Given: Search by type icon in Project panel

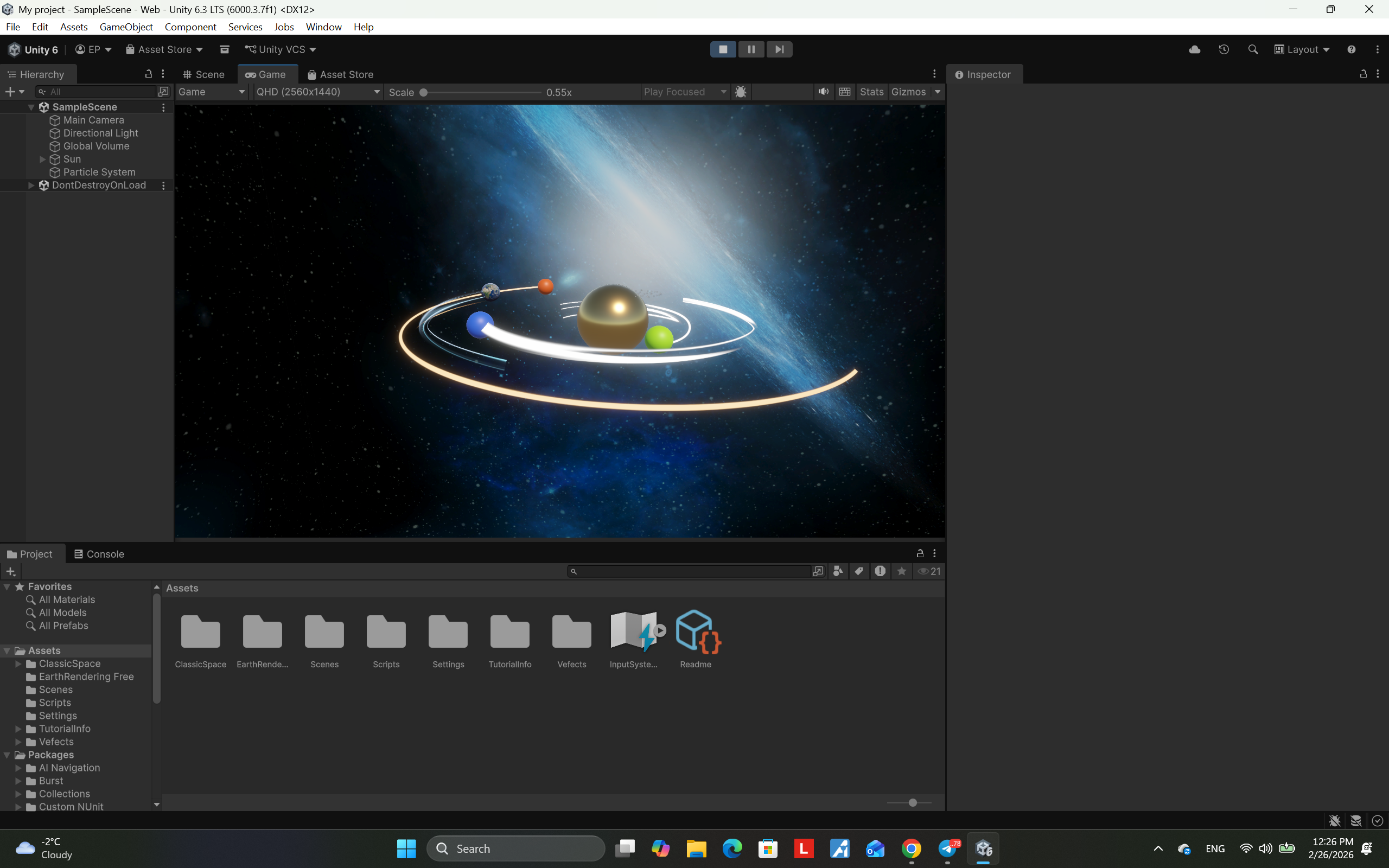Looking at the screenshot, I should 838,571.
